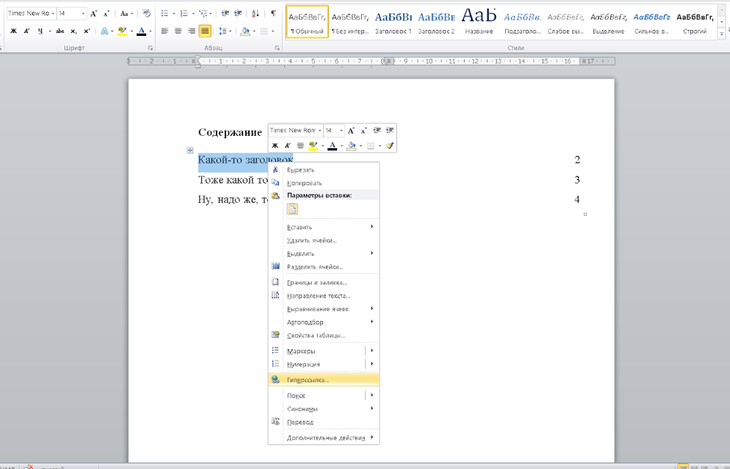This screenshot has height=469, width=730.
Task: Apply the Название style
Action: coord(479,22)
